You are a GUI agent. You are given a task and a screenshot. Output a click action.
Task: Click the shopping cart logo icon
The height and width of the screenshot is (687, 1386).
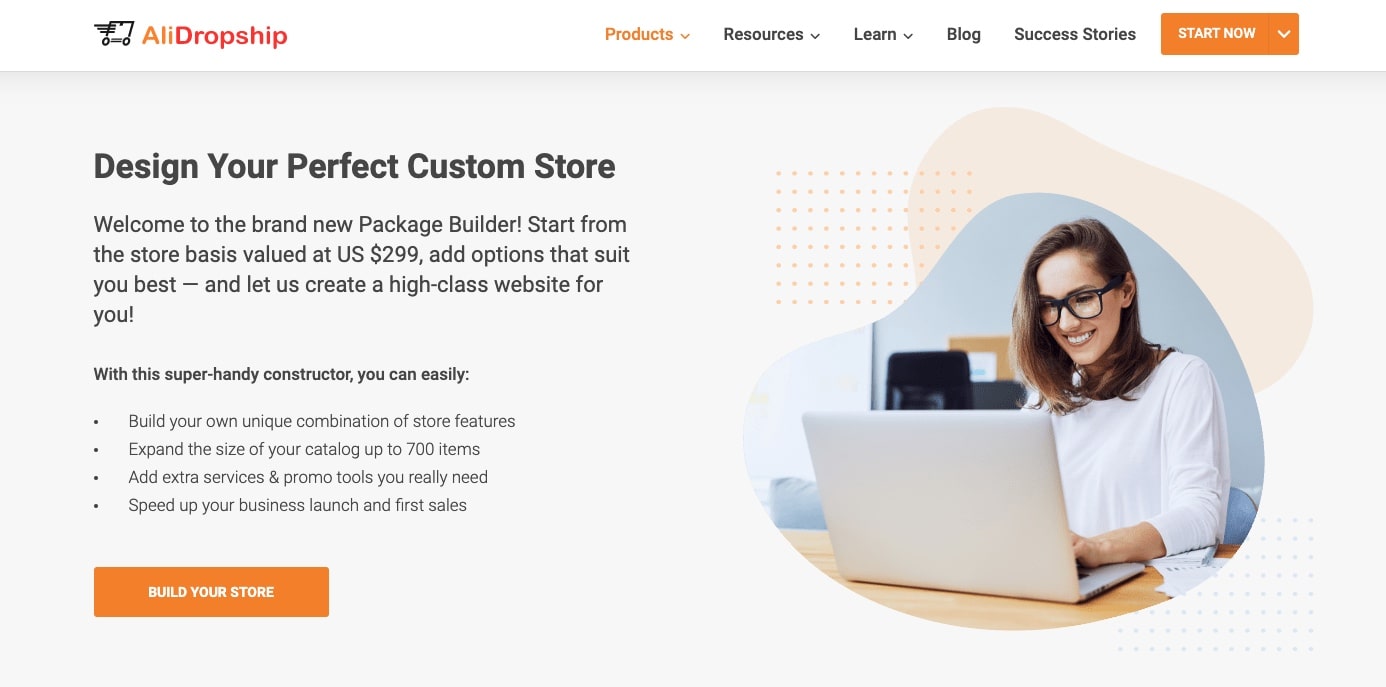pyautogui.click(x=114, y=34)
